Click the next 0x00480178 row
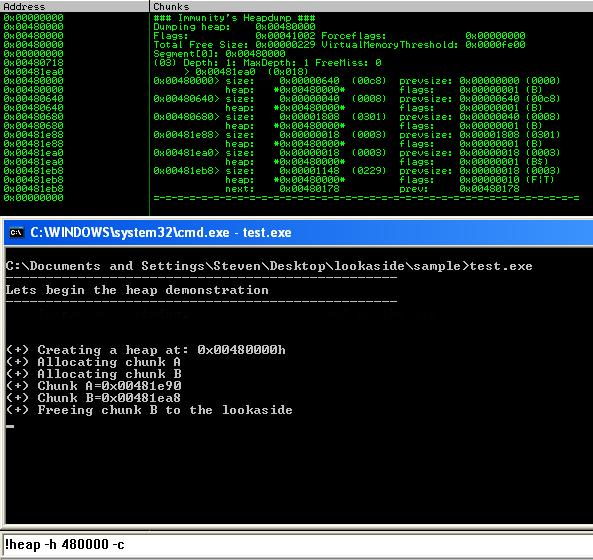This screenshot has height=560, width=593. point(373,189)
